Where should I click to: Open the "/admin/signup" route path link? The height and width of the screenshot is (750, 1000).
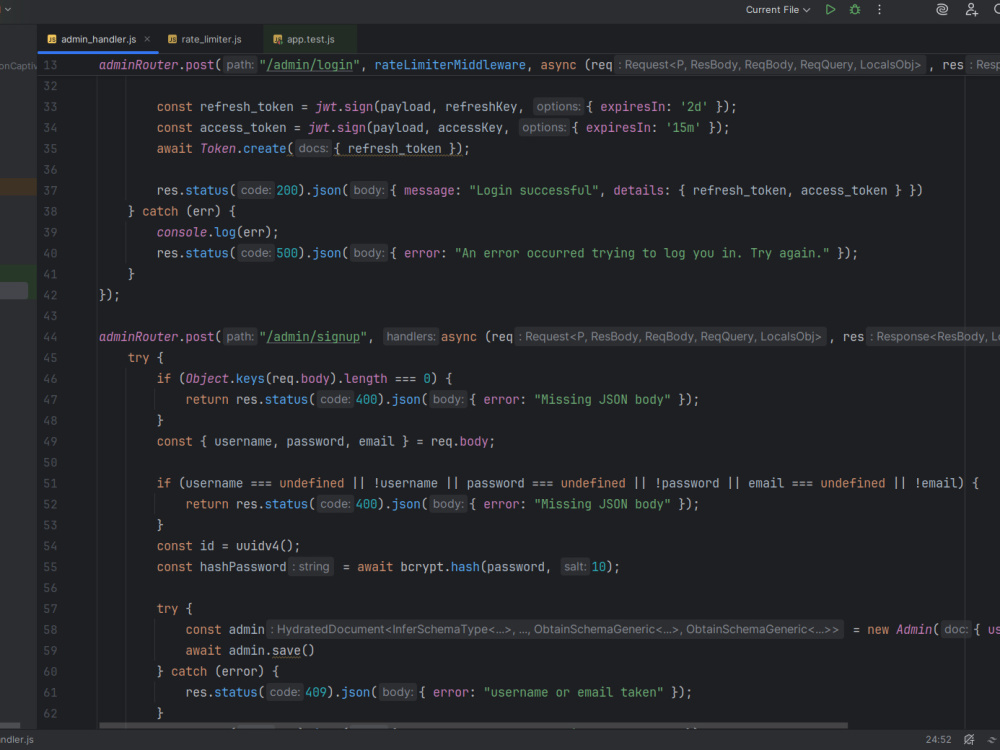[x=313, y=337]
